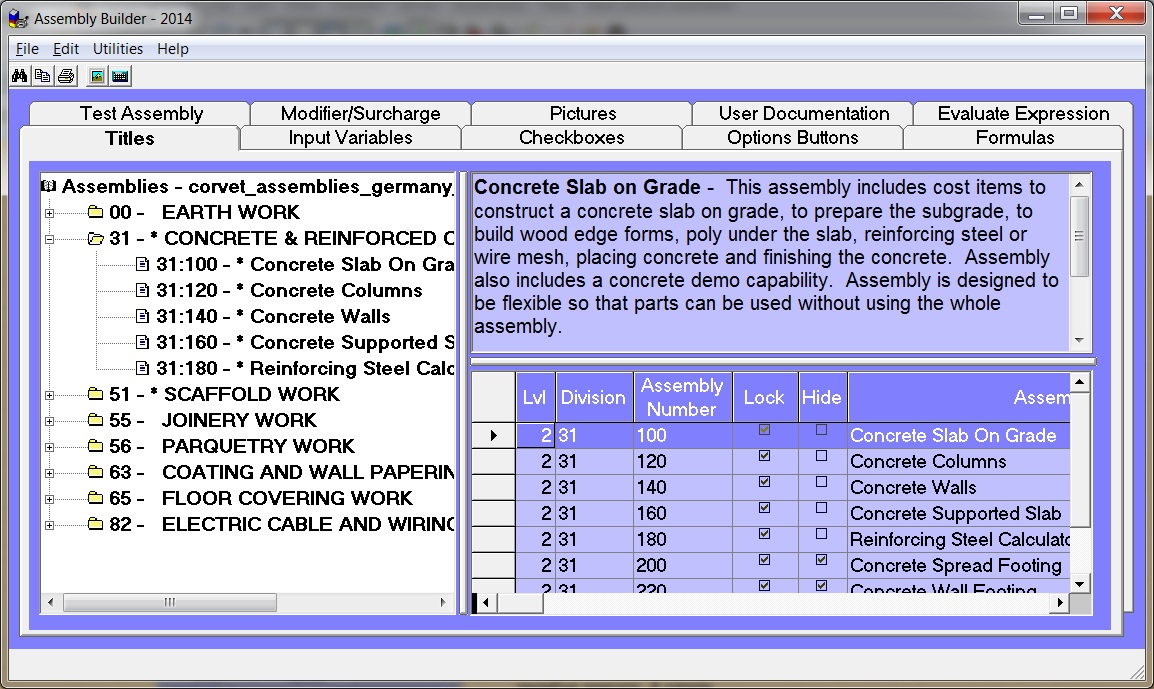1154x689 pixels.
Task: Switch to the Input Variables tab
Action: pos(350,138)
